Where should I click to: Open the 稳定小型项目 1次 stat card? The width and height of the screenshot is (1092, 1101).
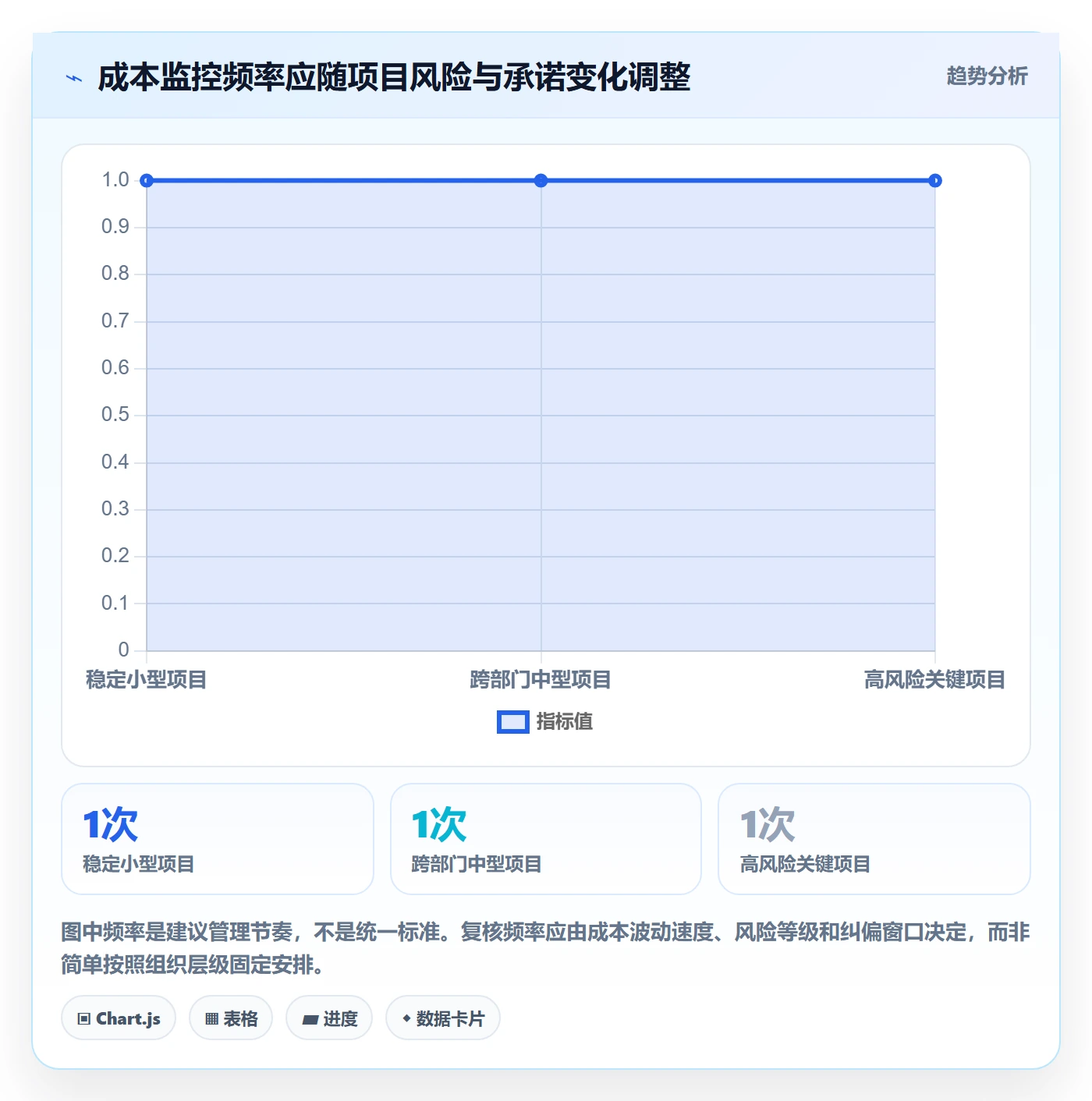click(218, 839)
